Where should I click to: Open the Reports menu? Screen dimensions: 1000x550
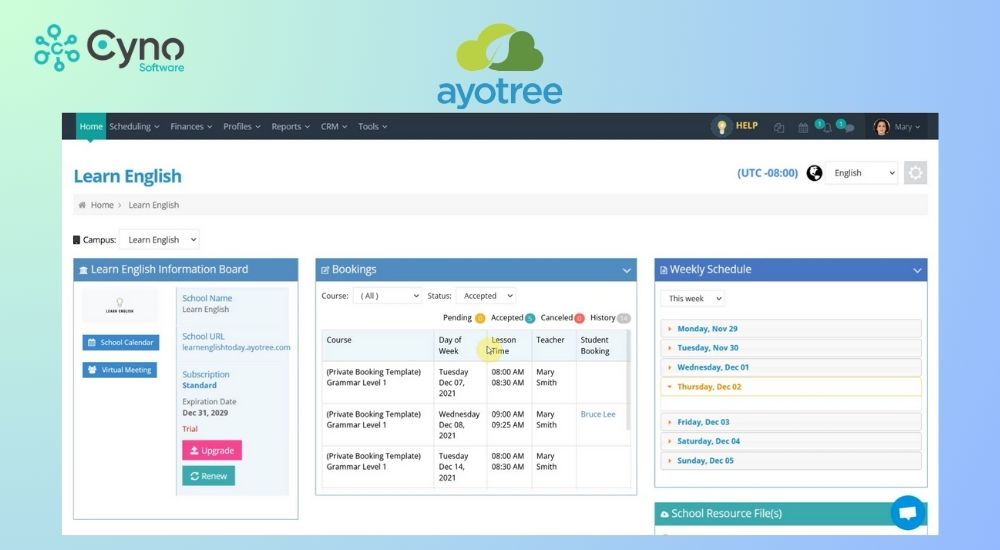pos(290,126)
